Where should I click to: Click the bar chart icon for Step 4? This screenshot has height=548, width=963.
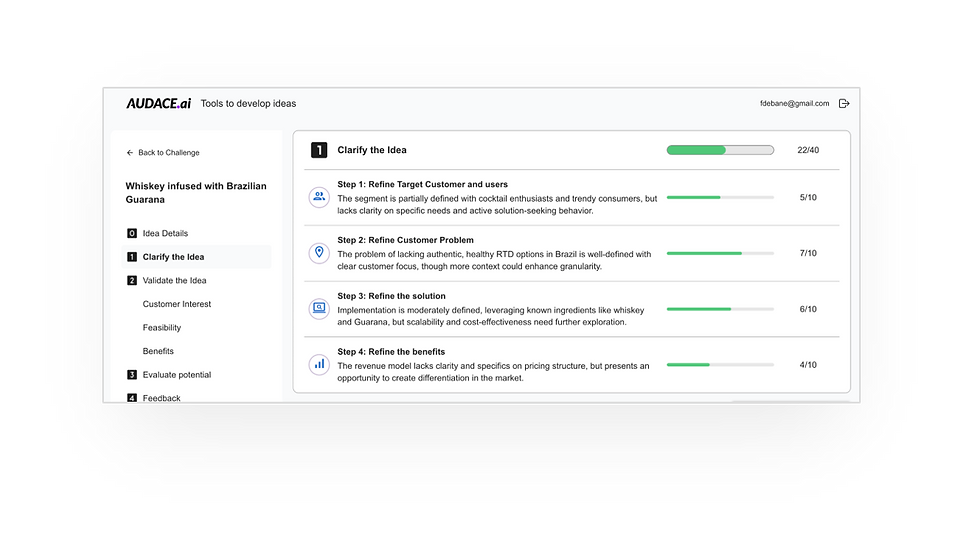coord(319,364)
